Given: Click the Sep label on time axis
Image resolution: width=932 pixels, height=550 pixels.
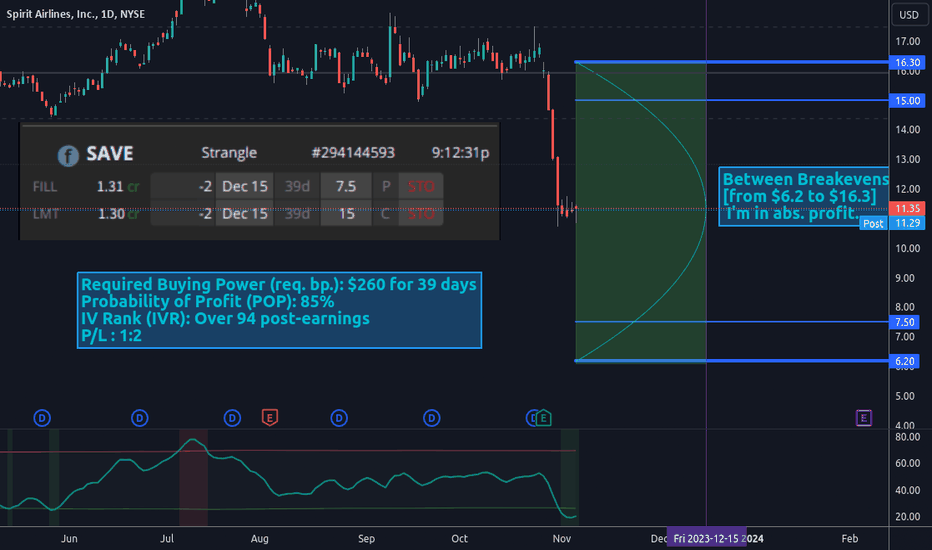Looking at the screenshot, I should click(366, 539).
